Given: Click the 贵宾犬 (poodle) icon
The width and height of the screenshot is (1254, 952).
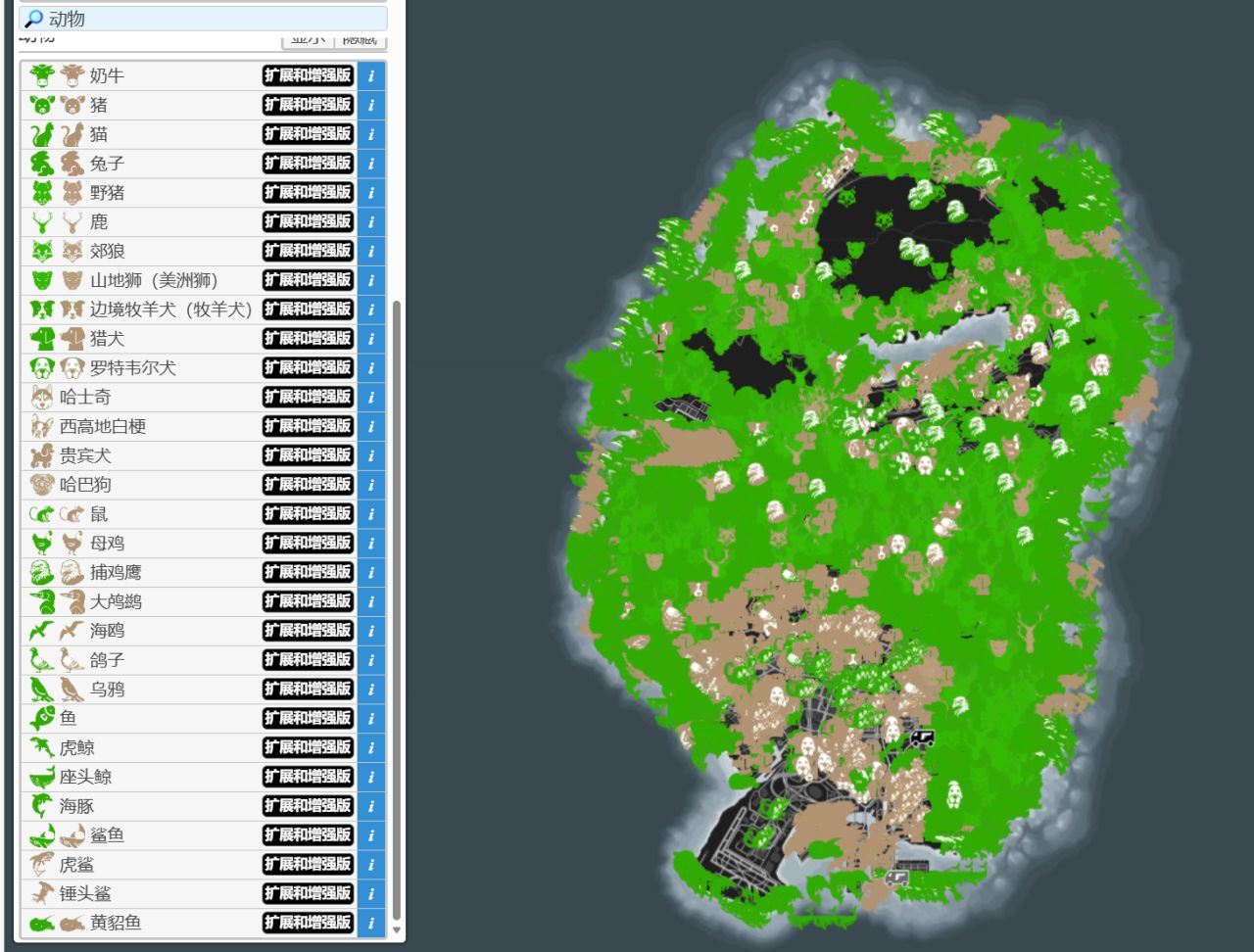Looking at the screenshot, I should point(41,455).
